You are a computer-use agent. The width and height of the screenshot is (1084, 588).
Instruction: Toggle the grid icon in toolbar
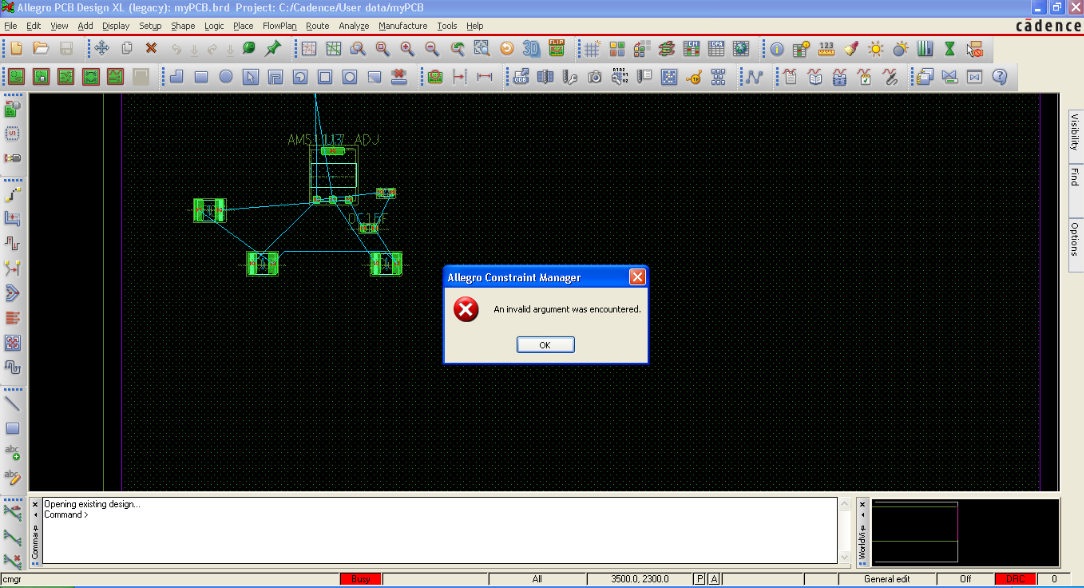click(592, 49)
